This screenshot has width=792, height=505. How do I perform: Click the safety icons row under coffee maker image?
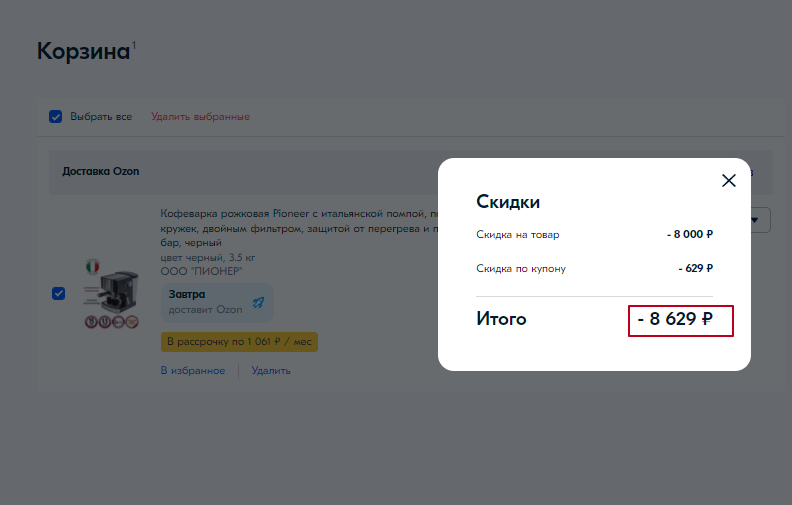tap(112, 323)
